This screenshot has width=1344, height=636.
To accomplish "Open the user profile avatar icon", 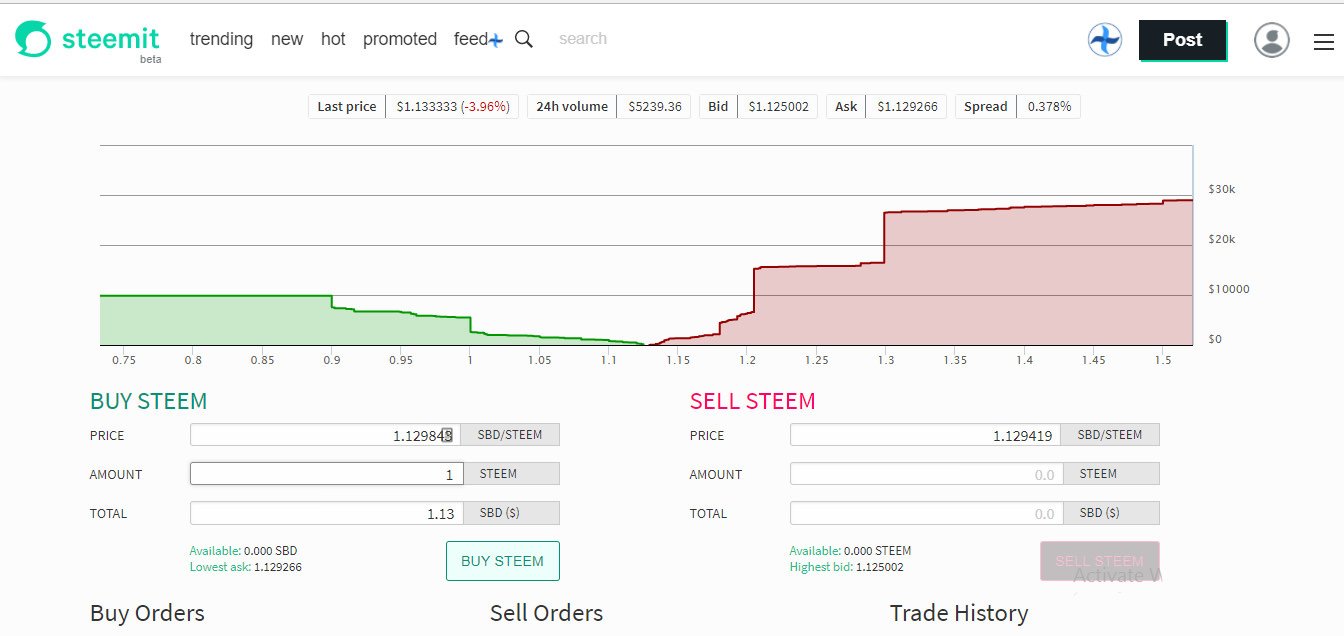I will tap(1271, 40).
